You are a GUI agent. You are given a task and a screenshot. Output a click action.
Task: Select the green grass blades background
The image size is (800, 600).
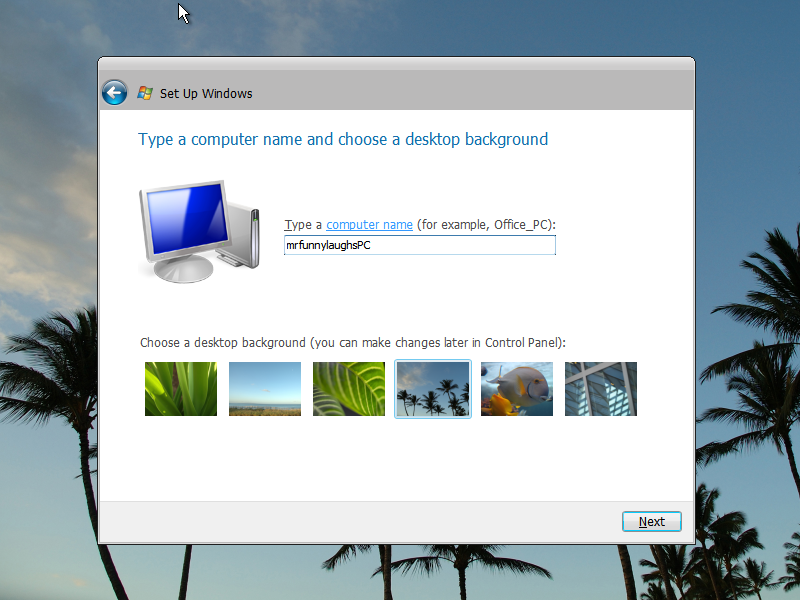(181, 389)
